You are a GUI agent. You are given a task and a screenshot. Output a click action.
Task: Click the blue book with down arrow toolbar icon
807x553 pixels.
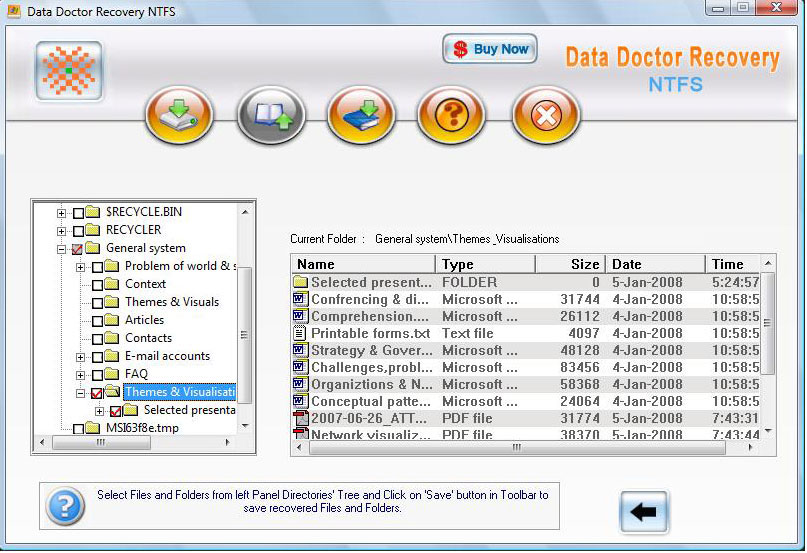click(361, 114)
